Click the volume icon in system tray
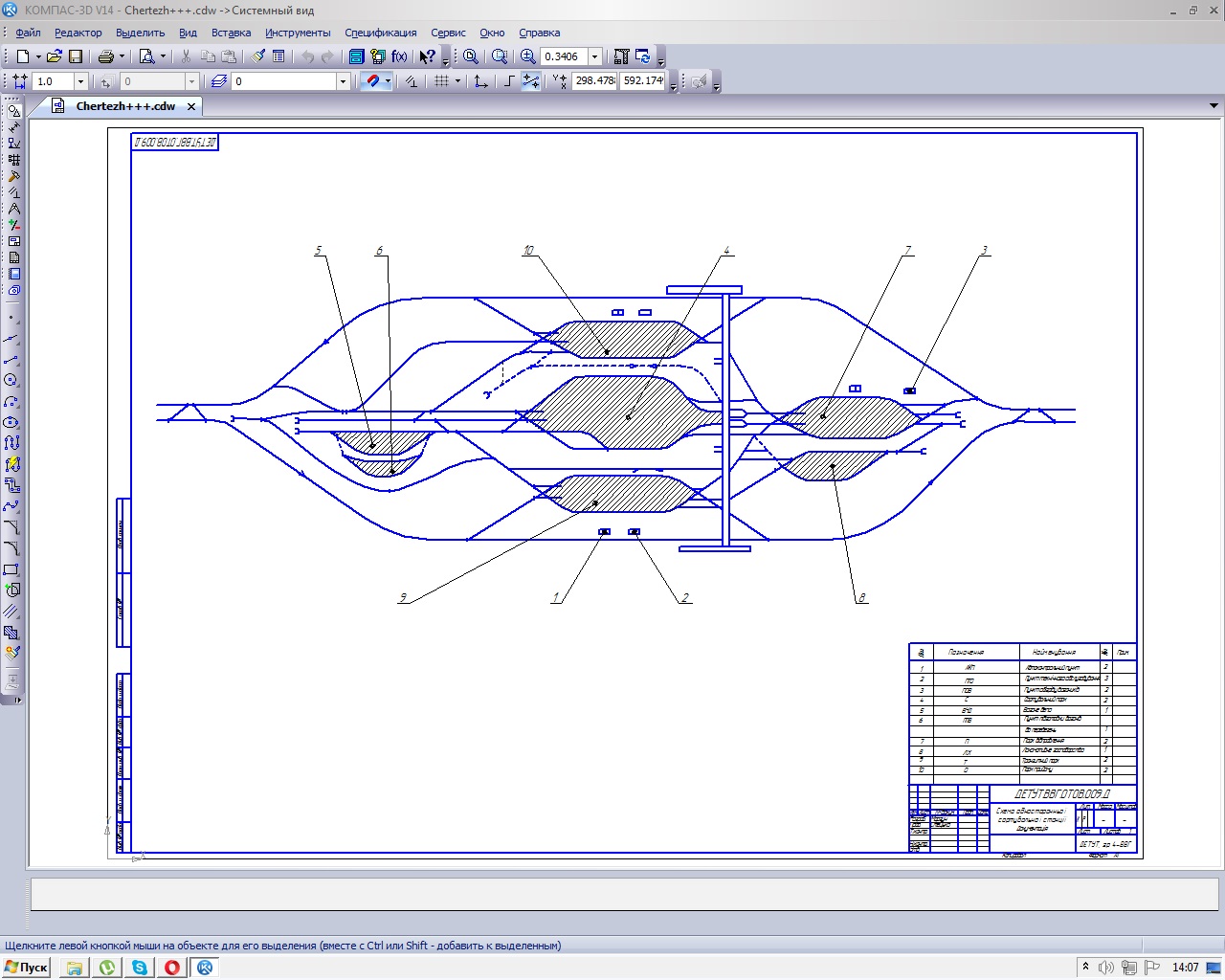 1106,968
